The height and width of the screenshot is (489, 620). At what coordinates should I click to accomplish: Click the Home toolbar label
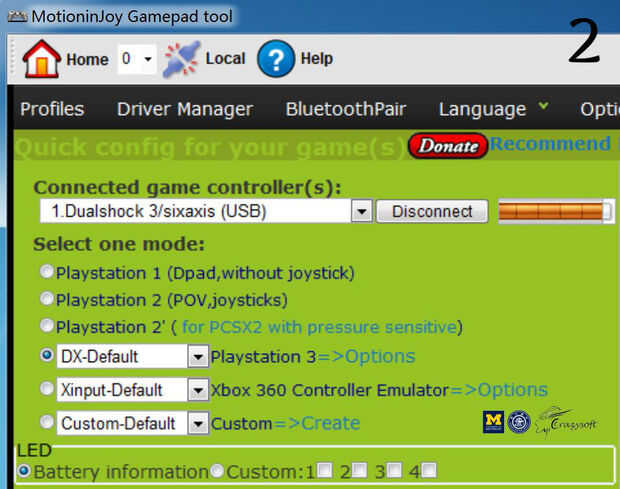(x=87, y=59)
